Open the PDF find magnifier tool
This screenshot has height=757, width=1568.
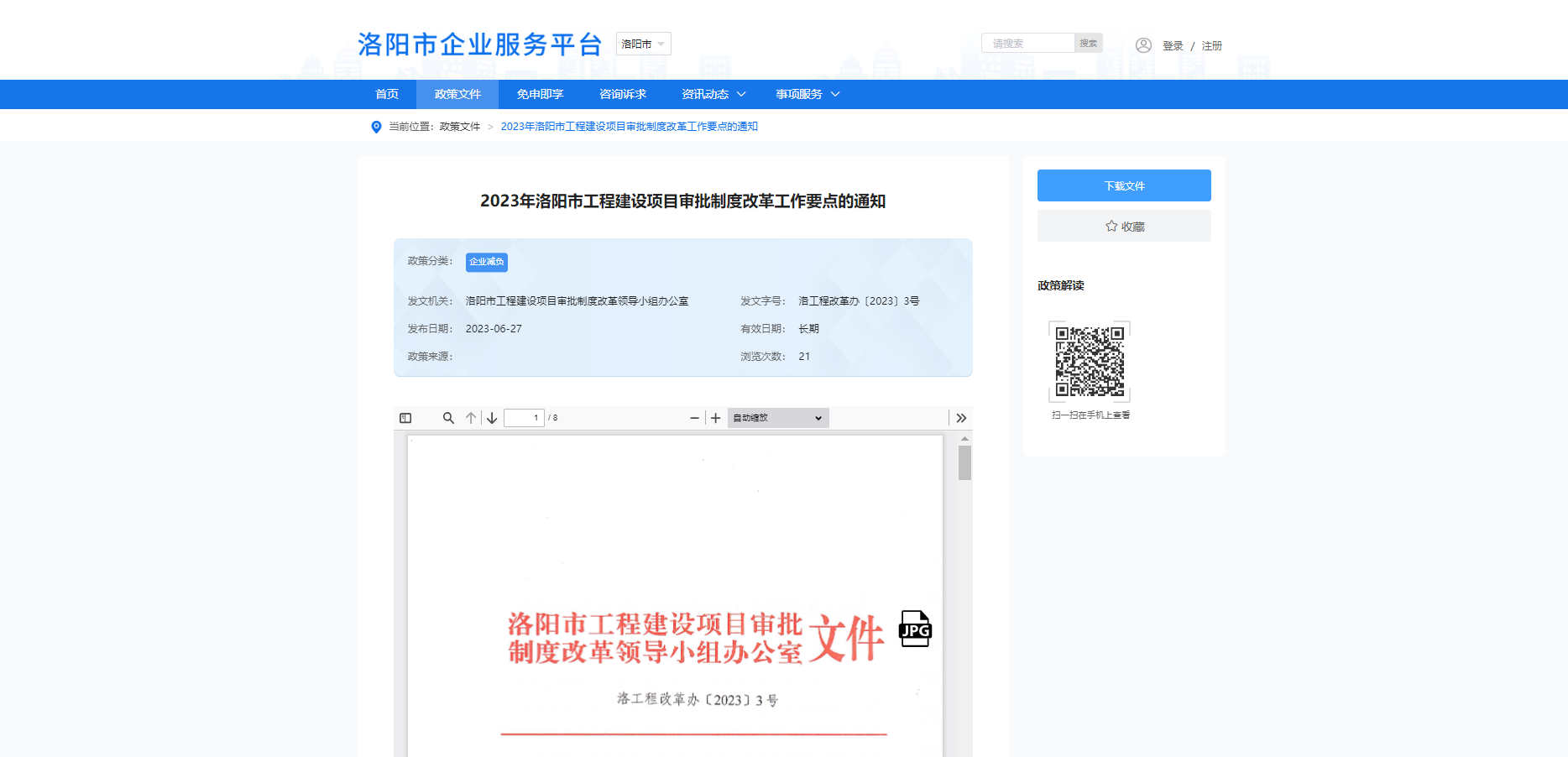[x=448, y=418]
